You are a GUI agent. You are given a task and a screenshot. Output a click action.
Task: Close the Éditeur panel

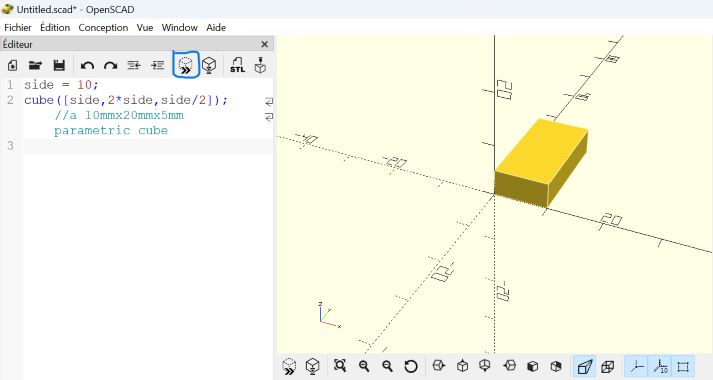tap(265, 44)
